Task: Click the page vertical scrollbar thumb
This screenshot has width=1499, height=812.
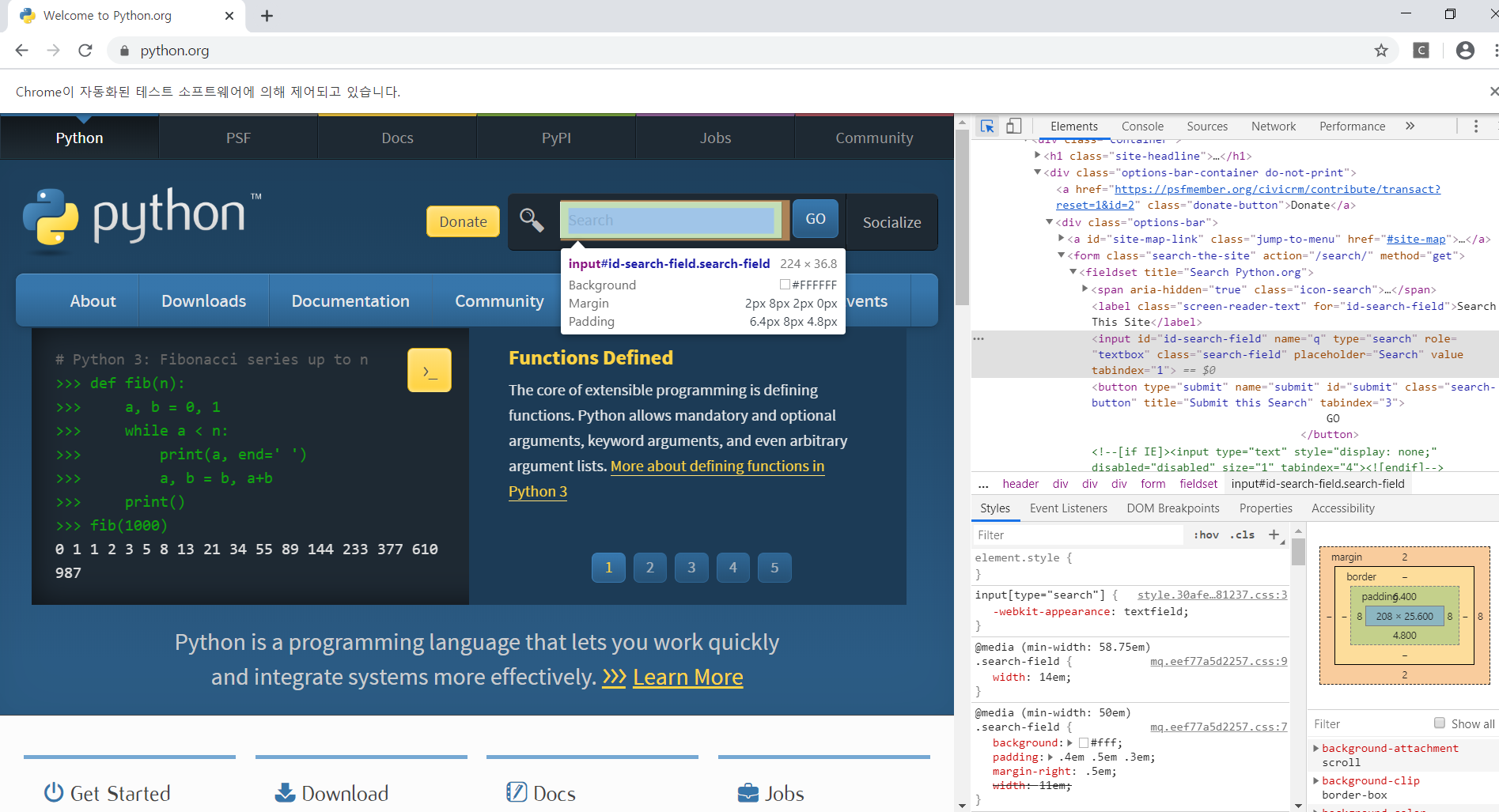Action: 962,217
